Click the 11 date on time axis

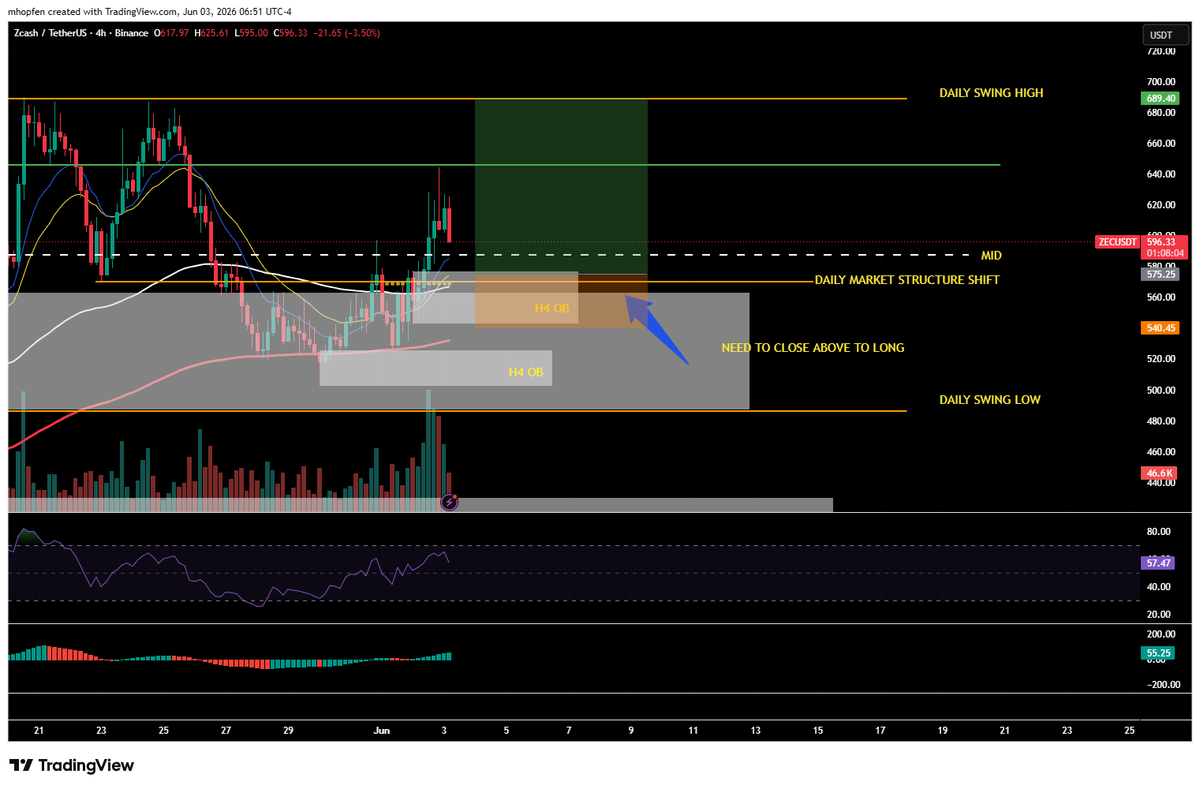(693, 732)
